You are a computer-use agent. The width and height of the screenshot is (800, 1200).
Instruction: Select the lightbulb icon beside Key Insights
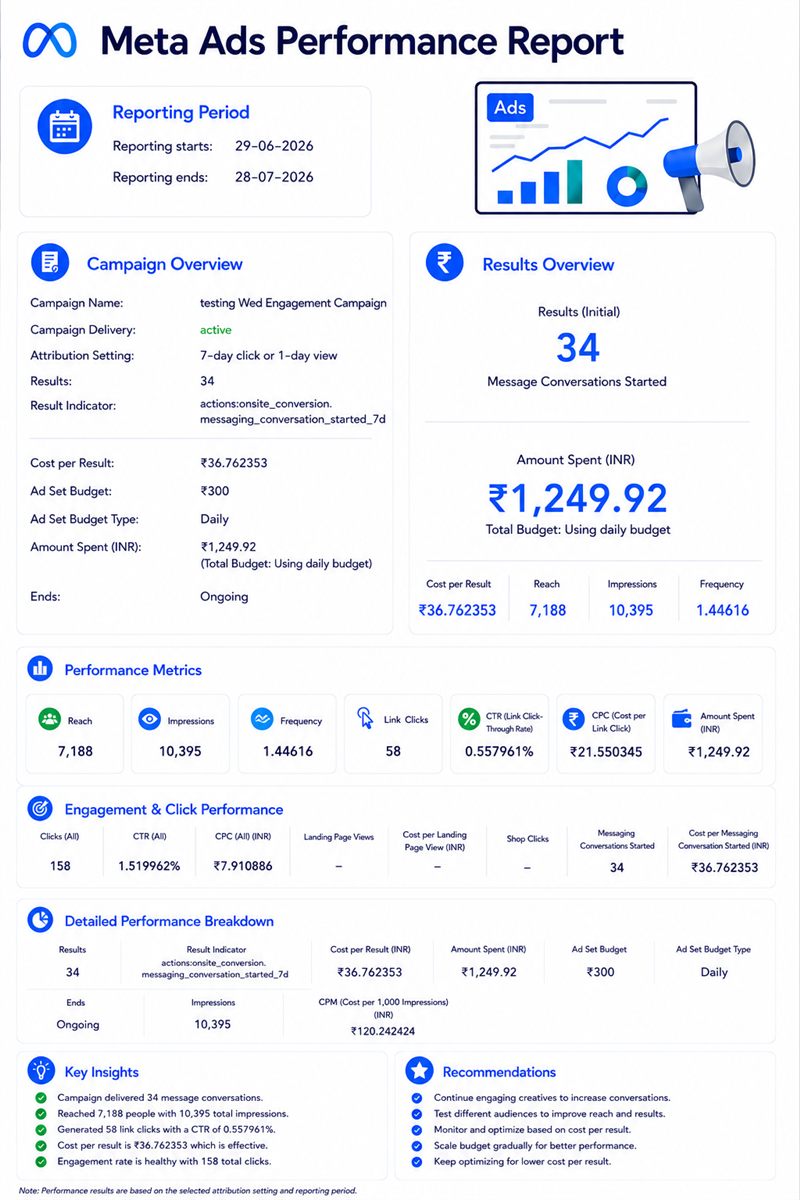click(41, 1070)
